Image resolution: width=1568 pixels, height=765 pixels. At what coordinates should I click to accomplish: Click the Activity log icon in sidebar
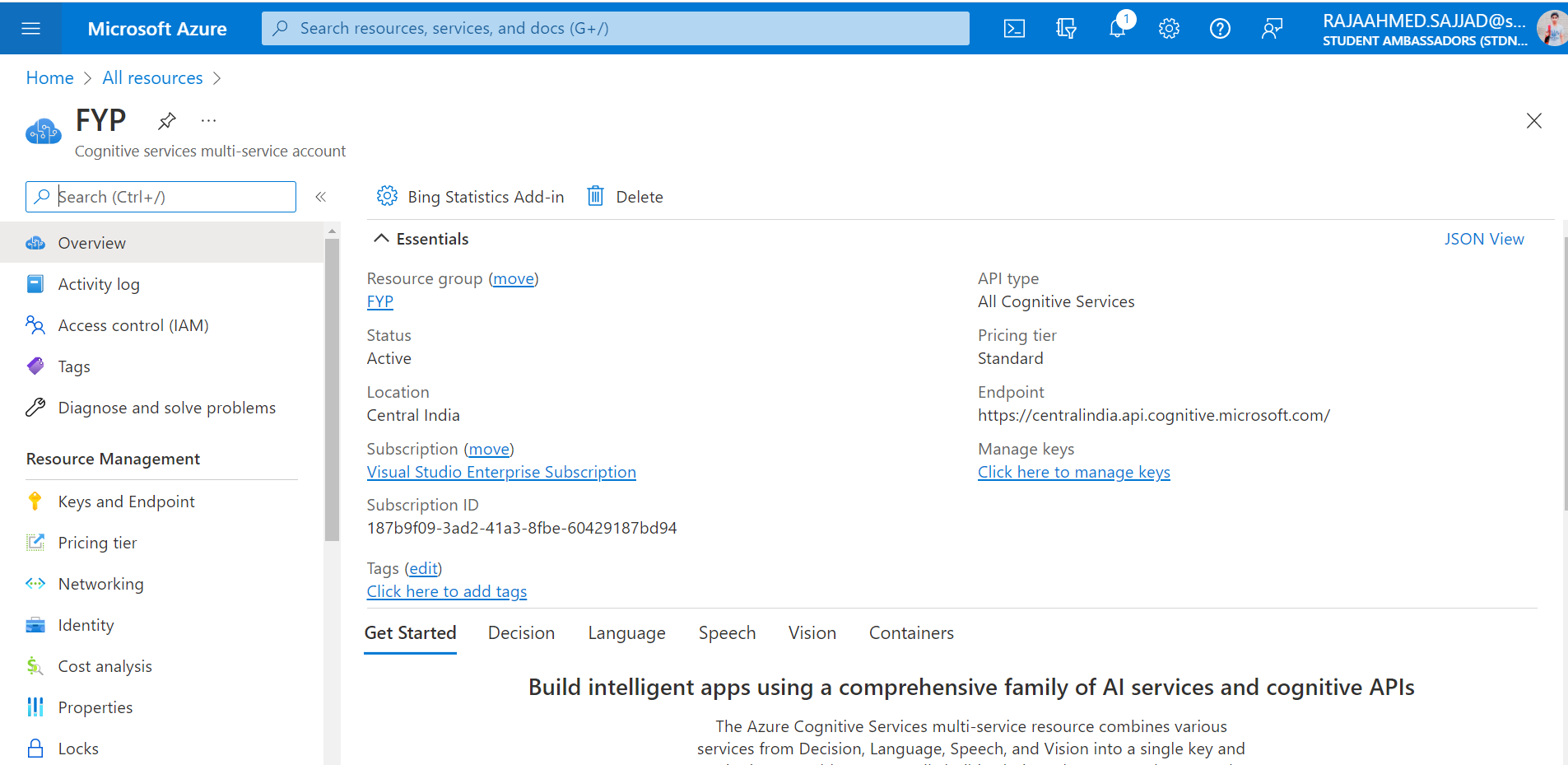[35, 284]
